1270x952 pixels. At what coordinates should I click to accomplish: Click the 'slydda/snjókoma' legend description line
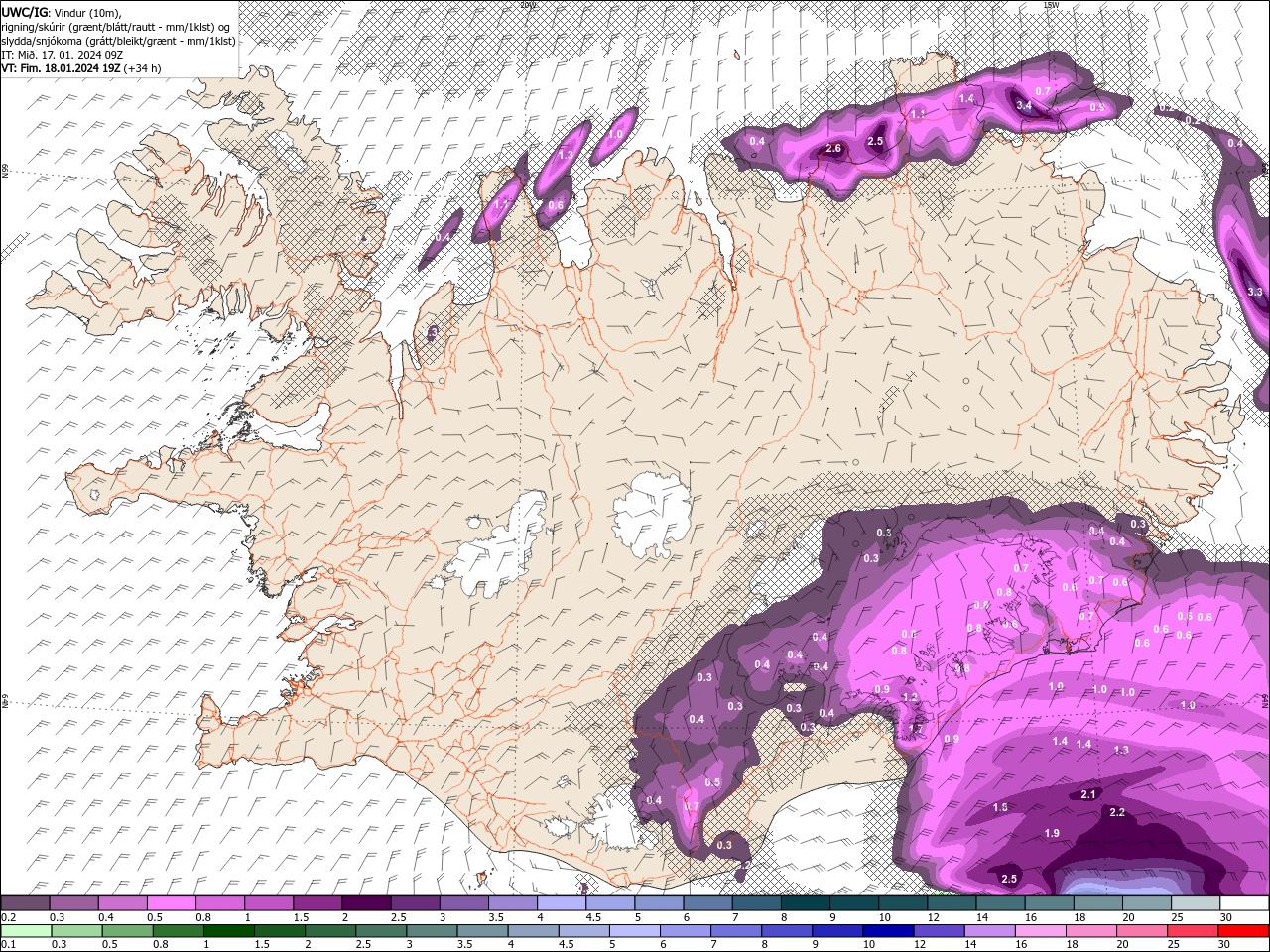[118, 41]
